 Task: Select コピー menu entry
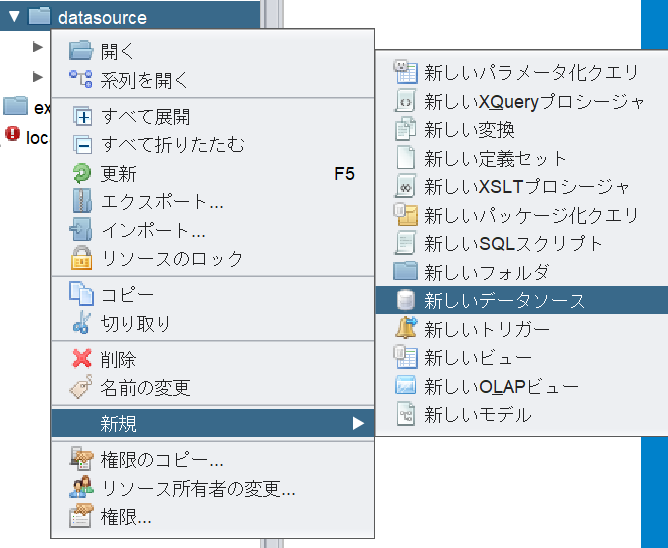(x=213, y=294)
